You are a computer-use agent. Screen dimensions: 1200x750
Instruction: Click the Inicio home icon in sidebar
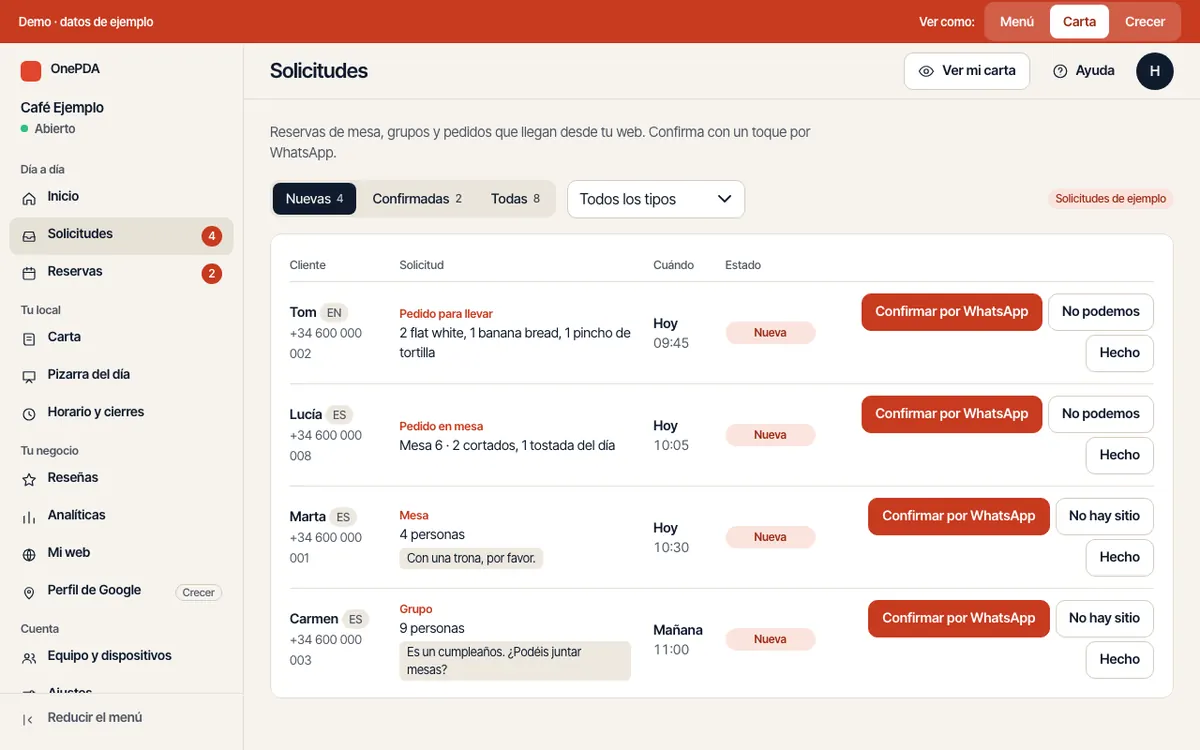29,198
